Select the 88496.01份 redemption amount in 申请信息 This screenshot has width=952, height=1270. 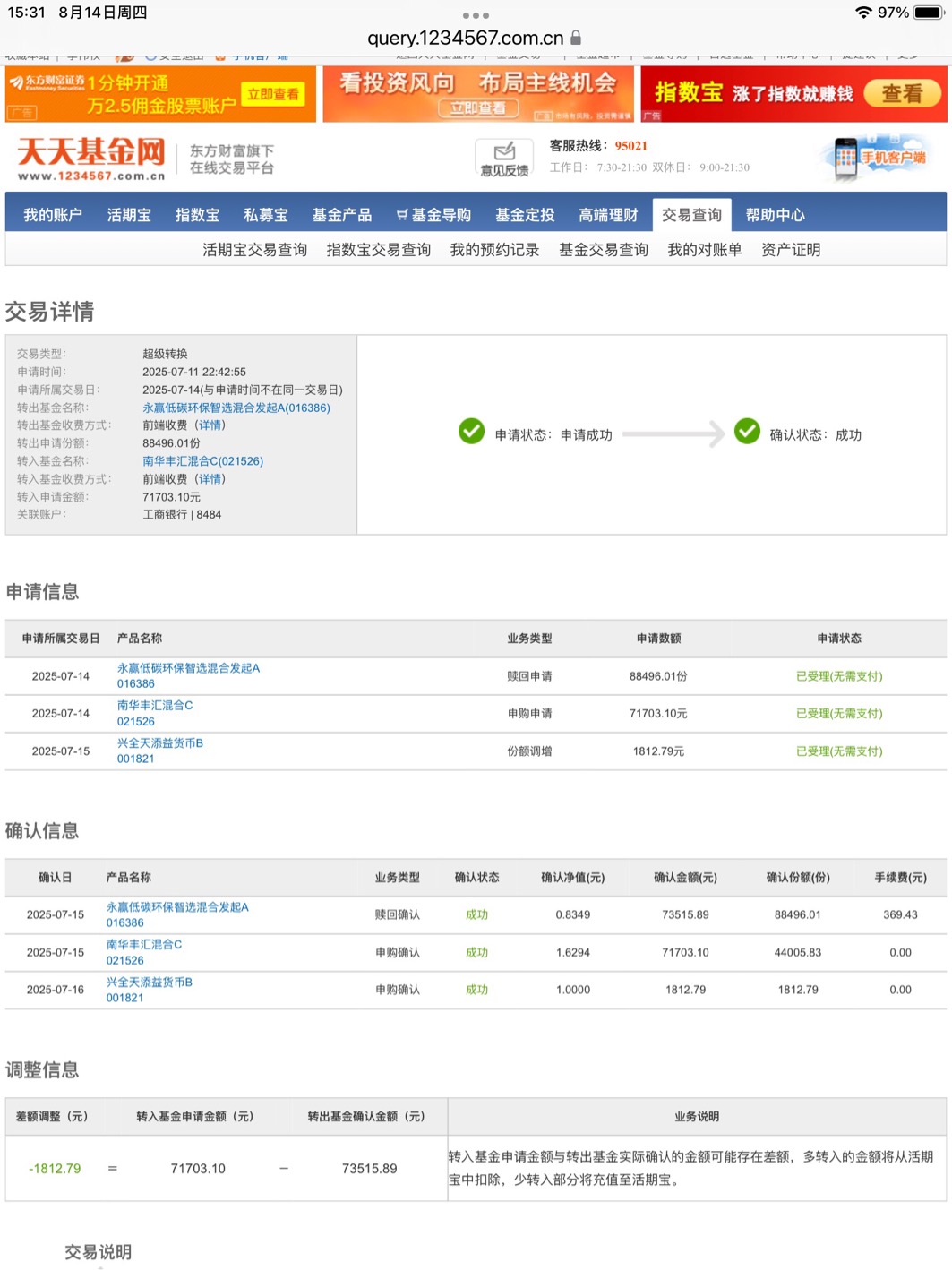tap(658, 676)
